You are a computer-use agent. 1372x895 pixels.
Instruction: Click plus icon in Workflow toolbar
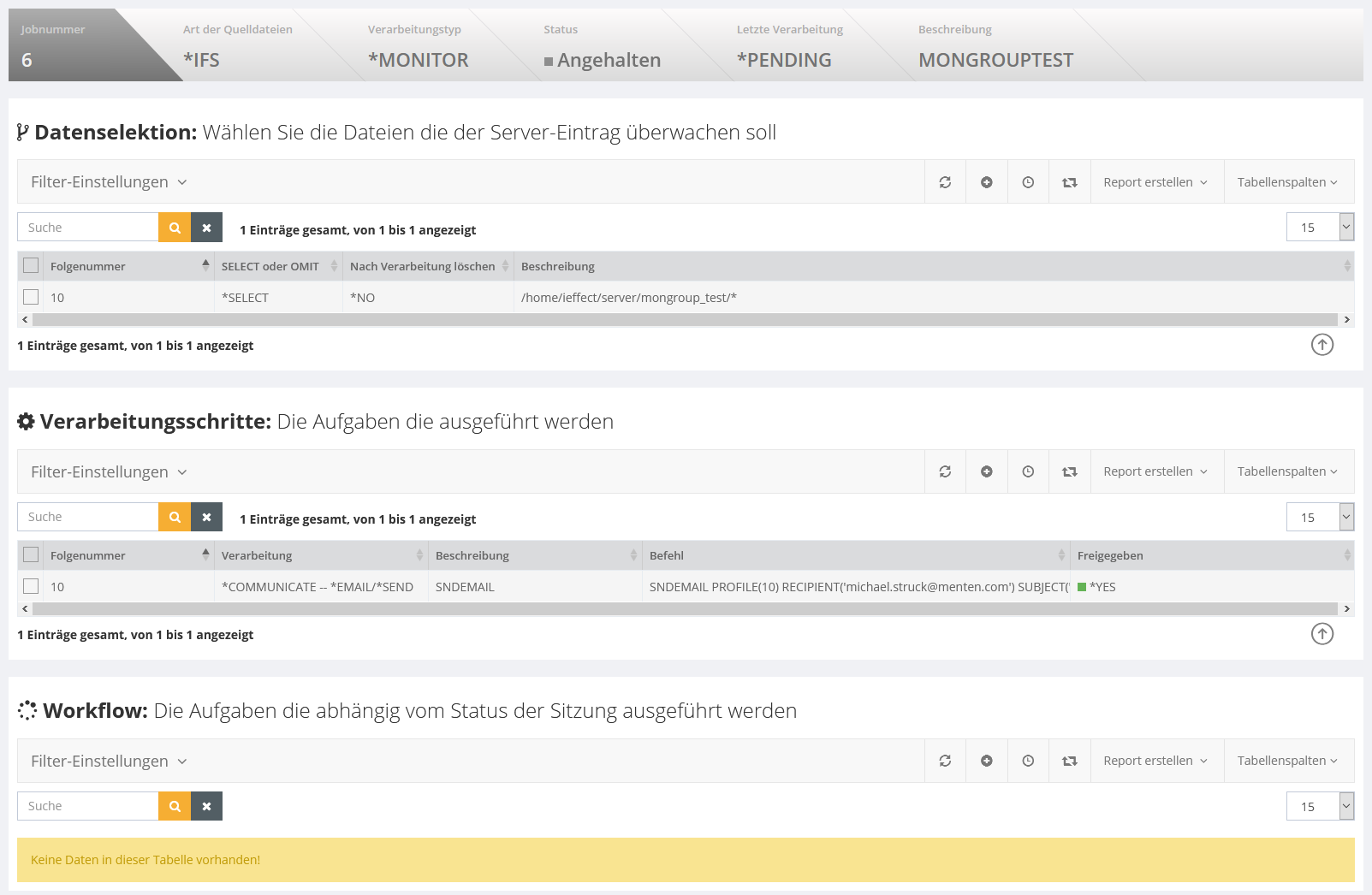(987, 761)
